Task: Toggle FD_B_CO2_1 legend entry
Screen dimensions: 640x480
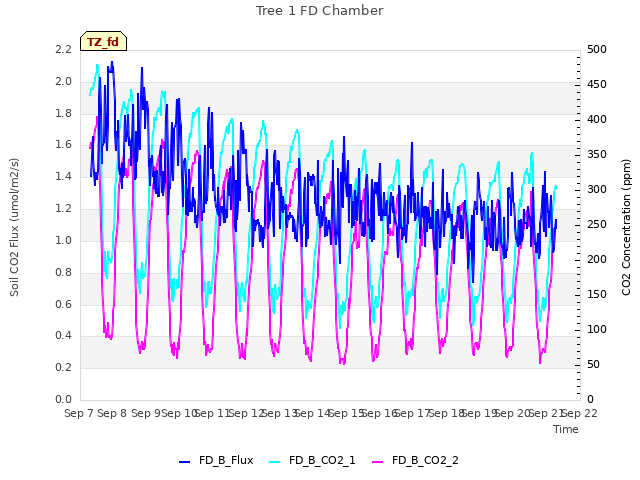Action: click(x=312, y=461)
